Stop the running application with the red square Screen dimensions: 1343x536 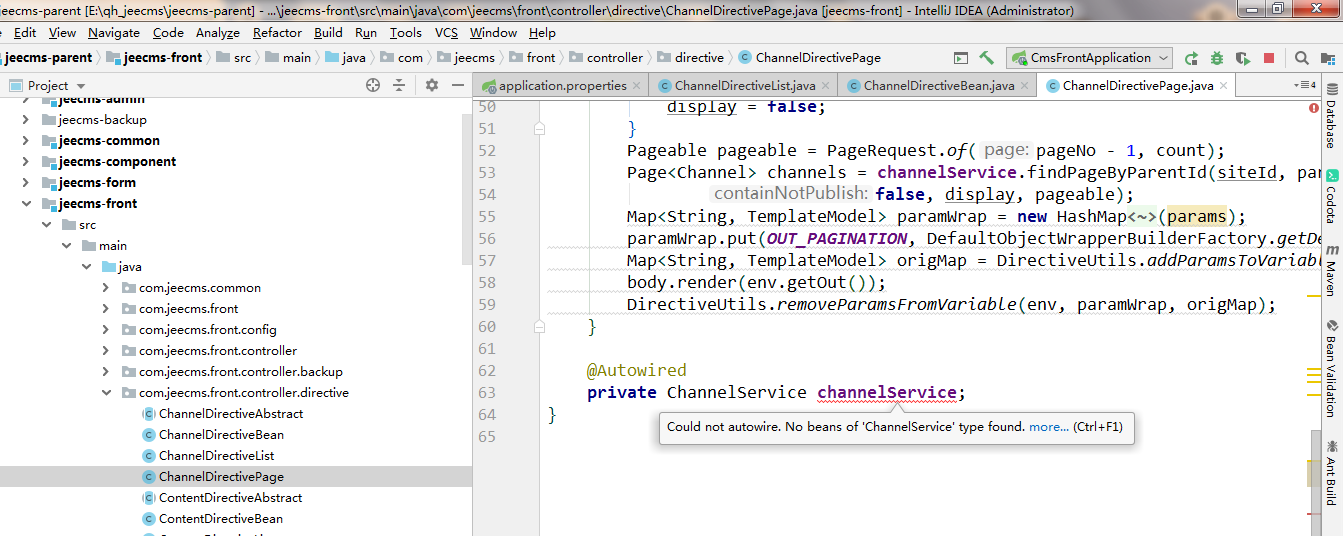pyautogui.click(x=1269, y=58)
